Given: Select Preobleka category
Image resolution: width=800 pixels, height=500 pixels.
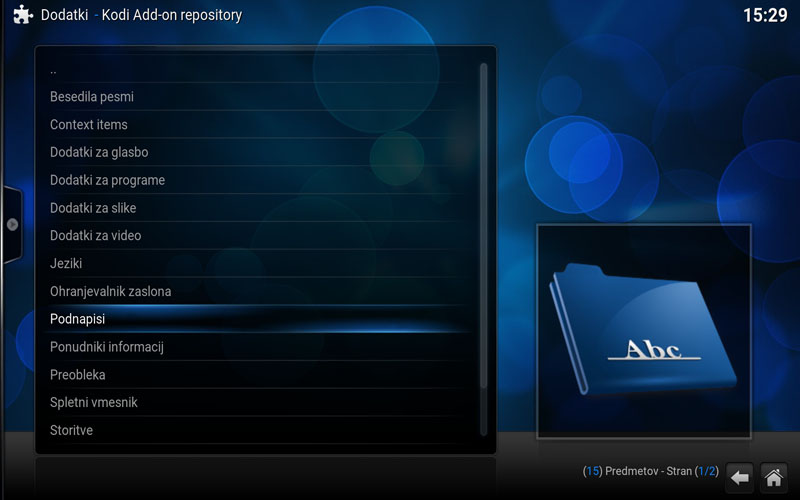Looking at the screenshot, I should click(78, 375).
